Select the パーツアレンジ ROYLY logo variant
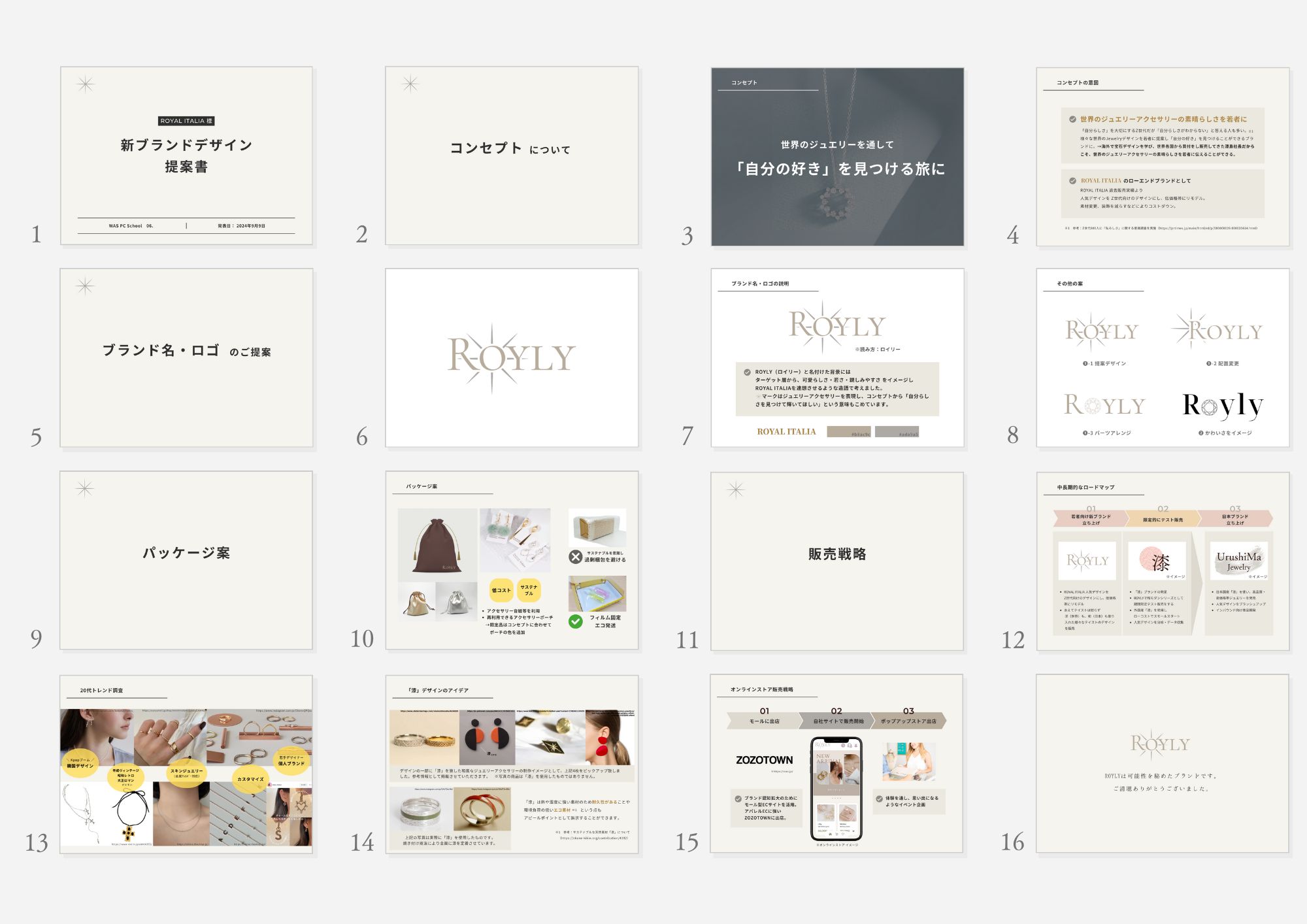The width and height of the screenshot is (1307, 924). pos(1104,405)
